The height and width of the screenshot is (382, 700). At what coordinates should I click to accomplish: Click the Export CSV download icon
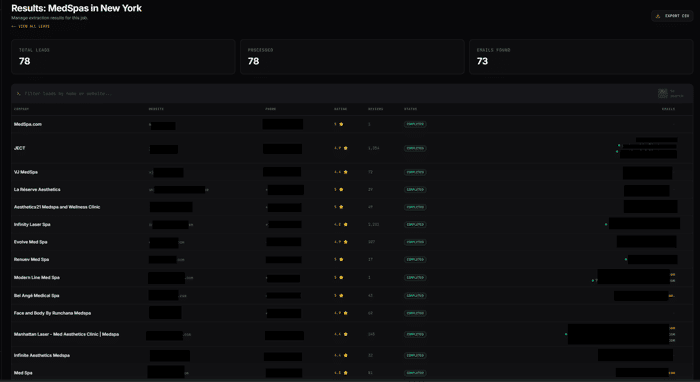658,16
